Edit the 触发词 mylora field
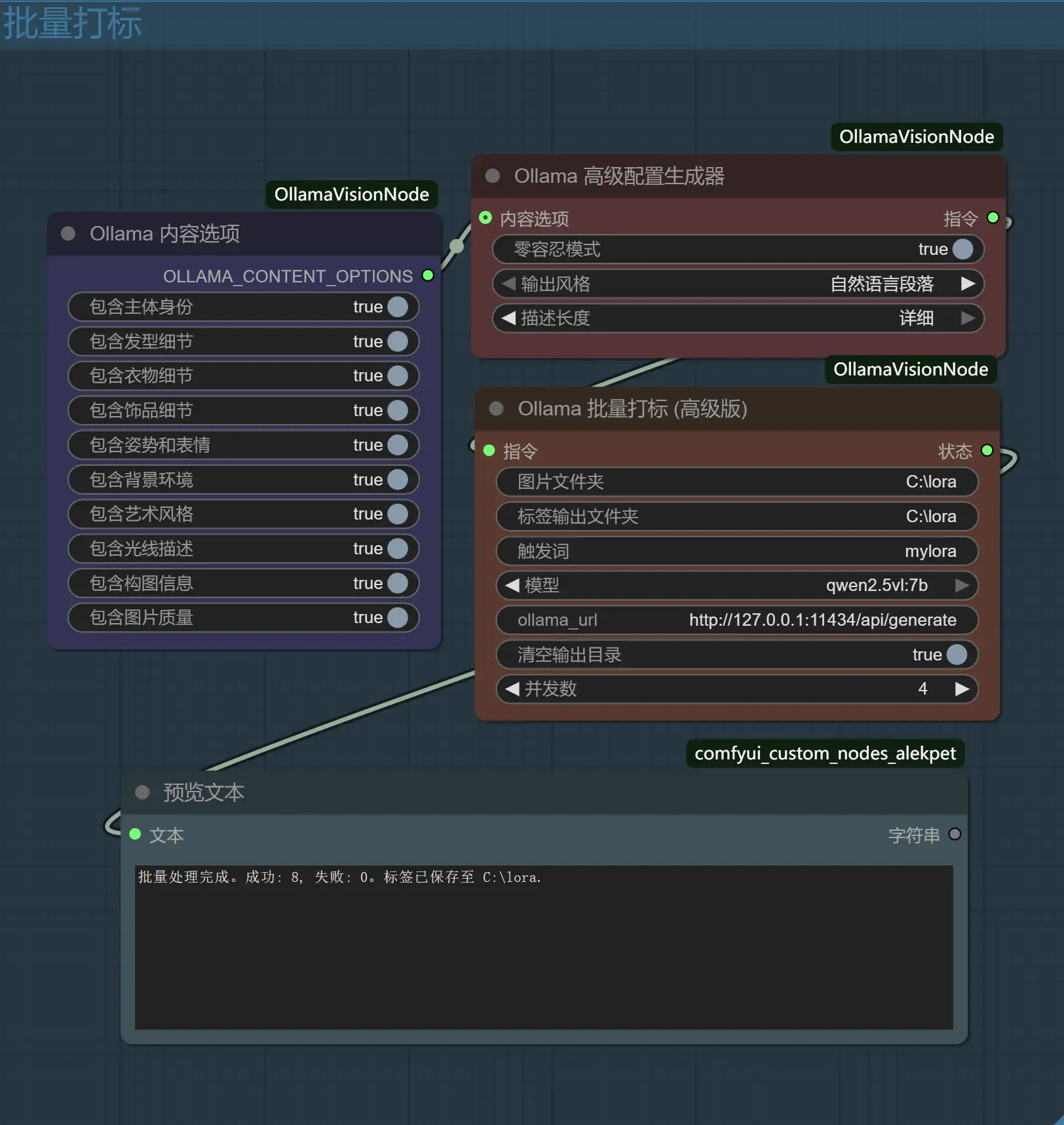Screen dimensions: 1064x1125 [738, 551]
